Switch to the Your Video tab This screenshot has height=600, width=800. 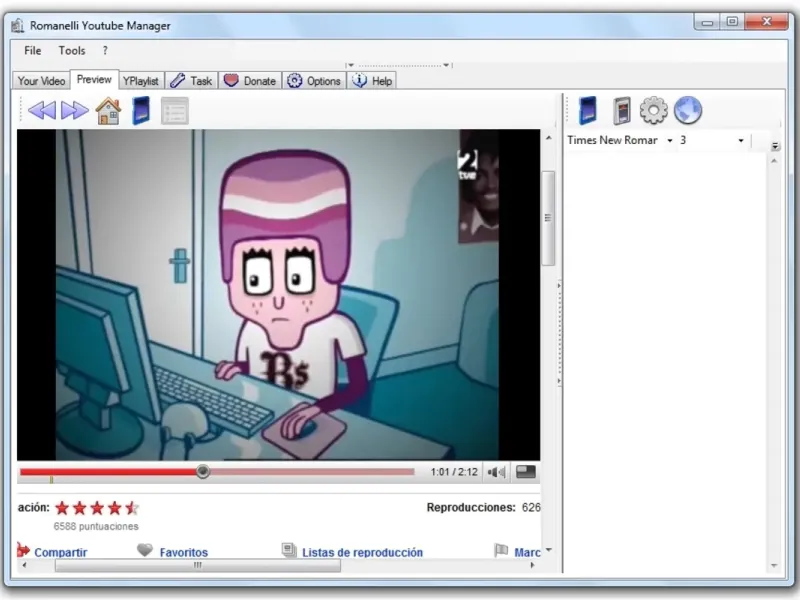tap(41, 81)
